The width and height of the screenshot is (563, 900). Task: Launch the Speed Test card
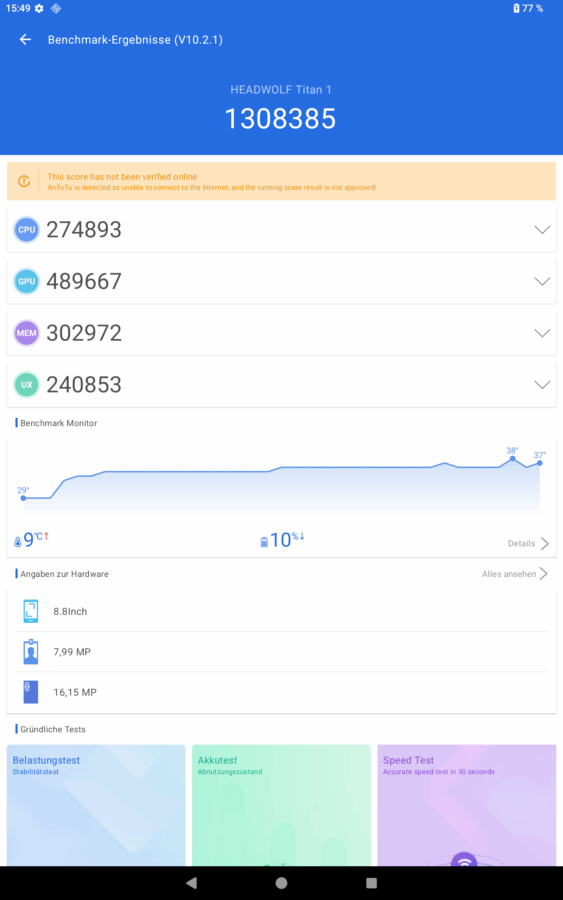[467, 805]
